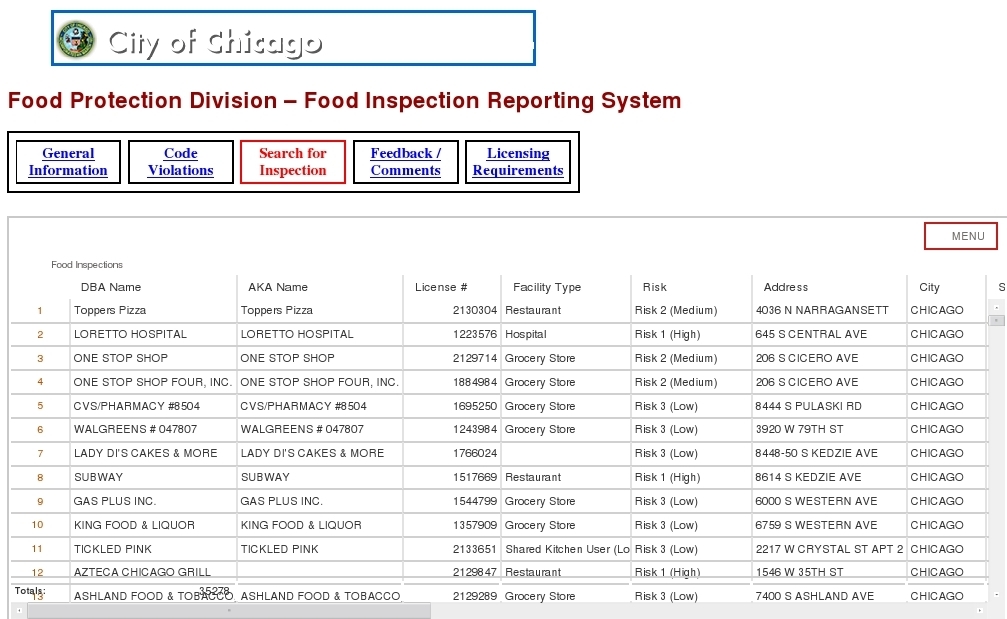Click the Address column header
Image resolution: width=1007 pixels, height=619 pixels.
coord(785,287)
